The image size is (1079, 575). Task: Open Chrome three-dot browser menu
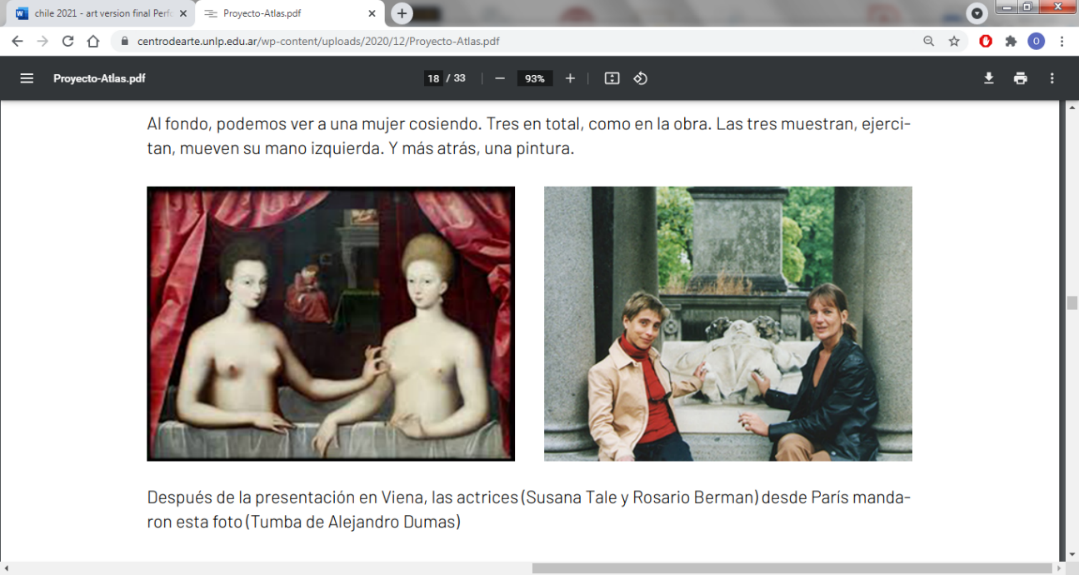1061,41
